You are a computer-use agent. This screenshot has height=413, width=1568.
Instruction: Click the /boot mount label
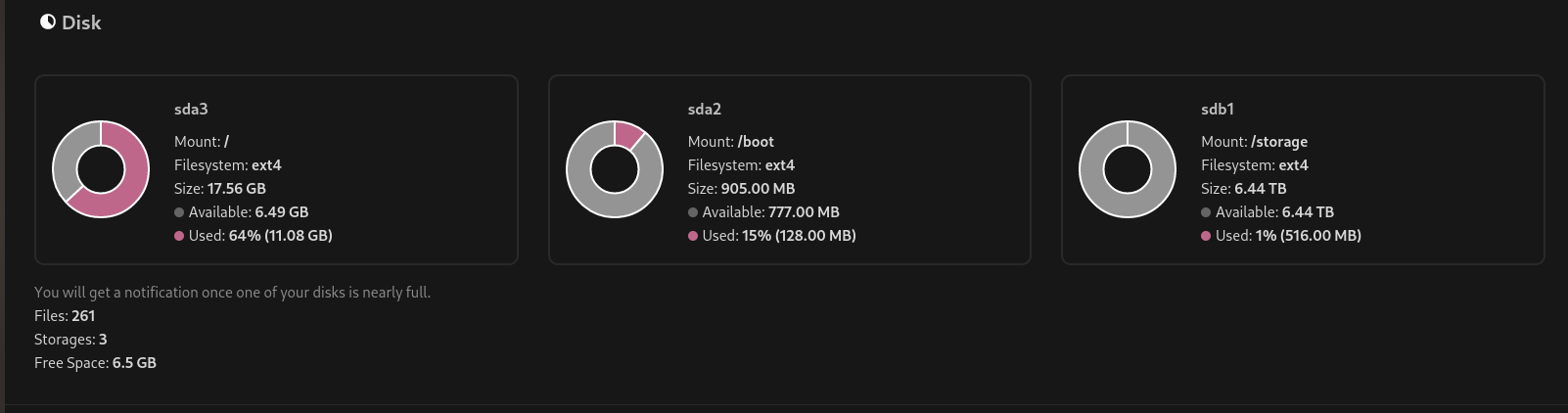(x=756, y=142)
